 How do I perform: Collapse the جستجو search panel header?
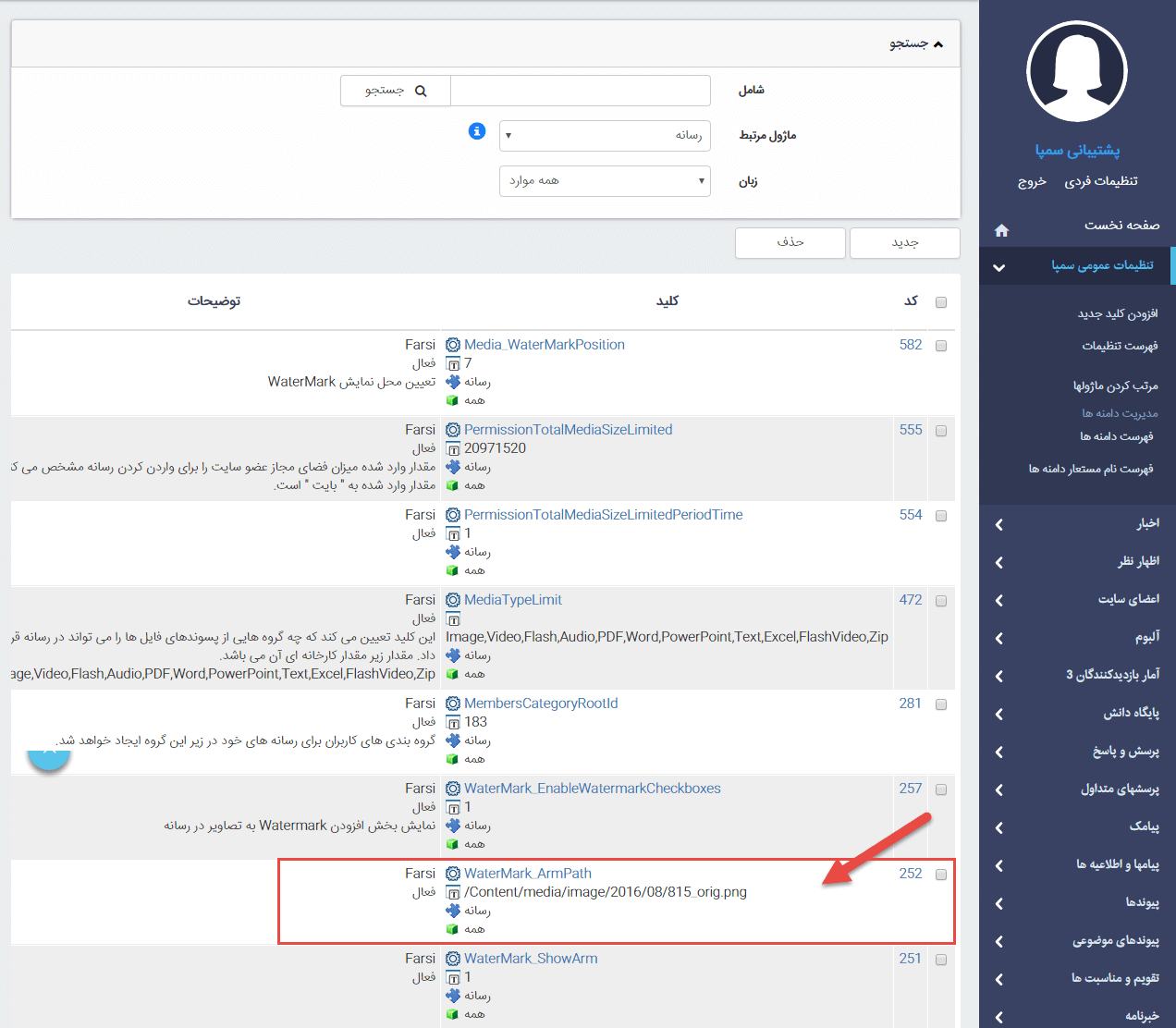tap(915, 43)
